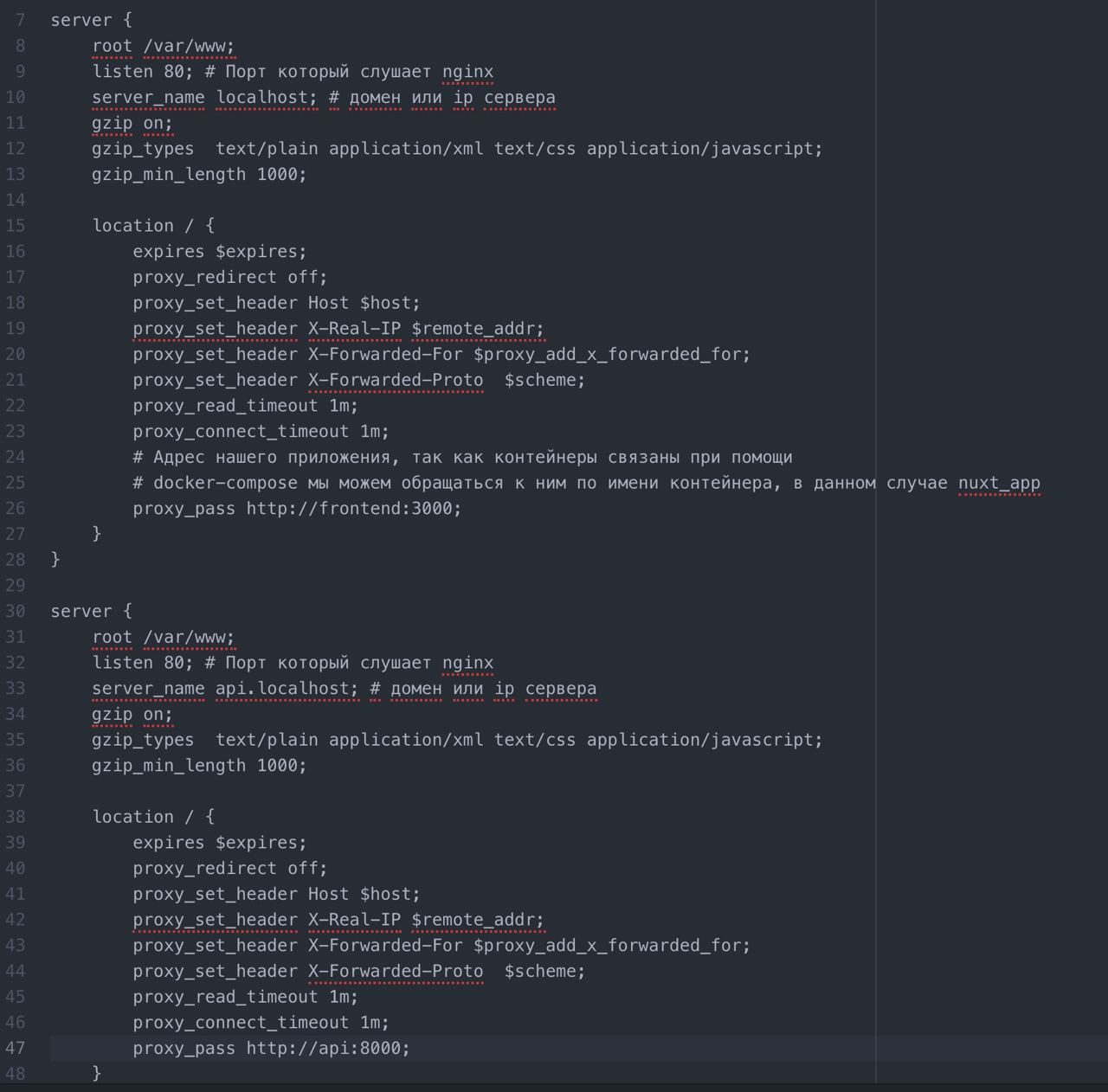
Task: Click 'Host $host;' on line 18
Action: [x=364, y=303]
